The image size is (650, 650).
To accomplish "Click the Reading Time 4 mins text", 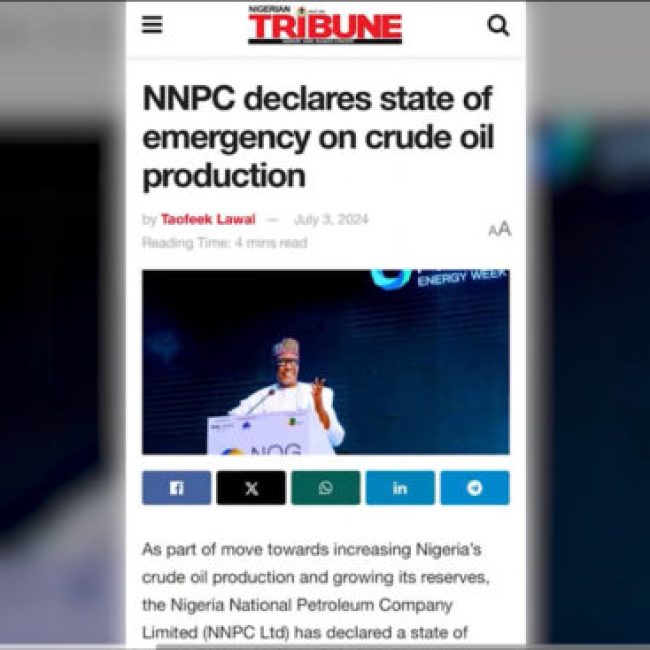I will click(224, 243).
